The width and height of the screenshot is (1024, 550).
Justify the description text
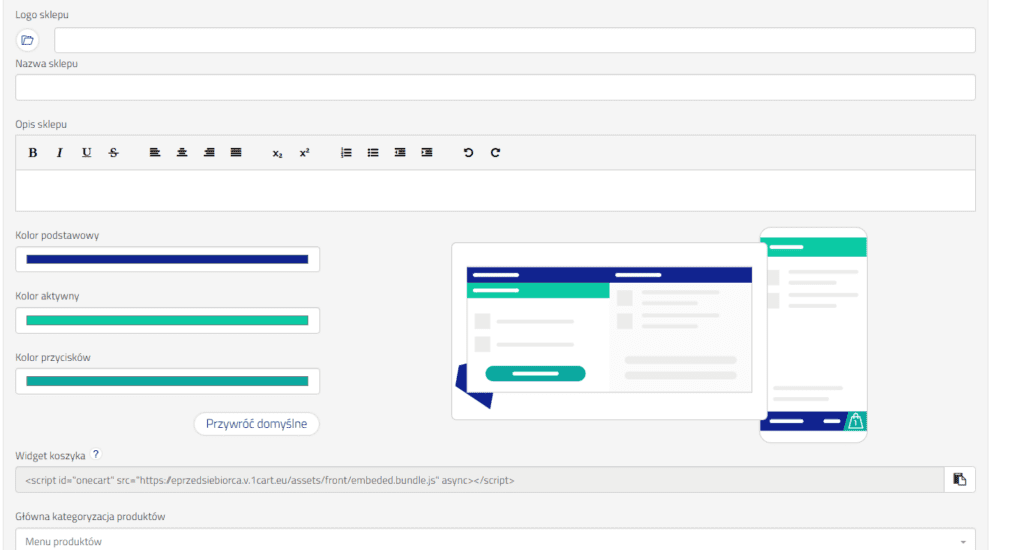click(236, 153)
